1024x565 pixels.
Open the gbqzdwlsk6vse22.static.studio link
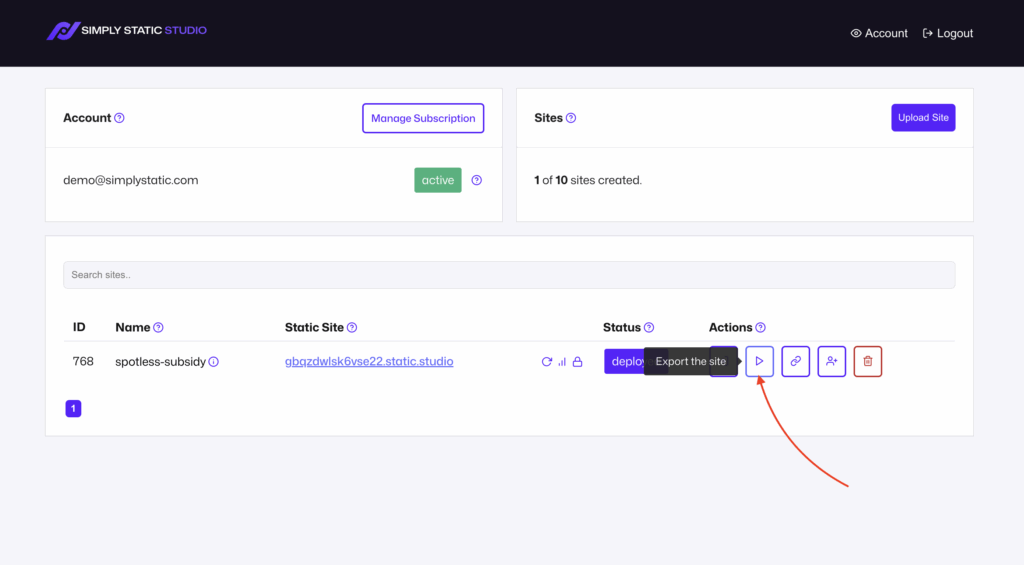[x=369, y=361]
